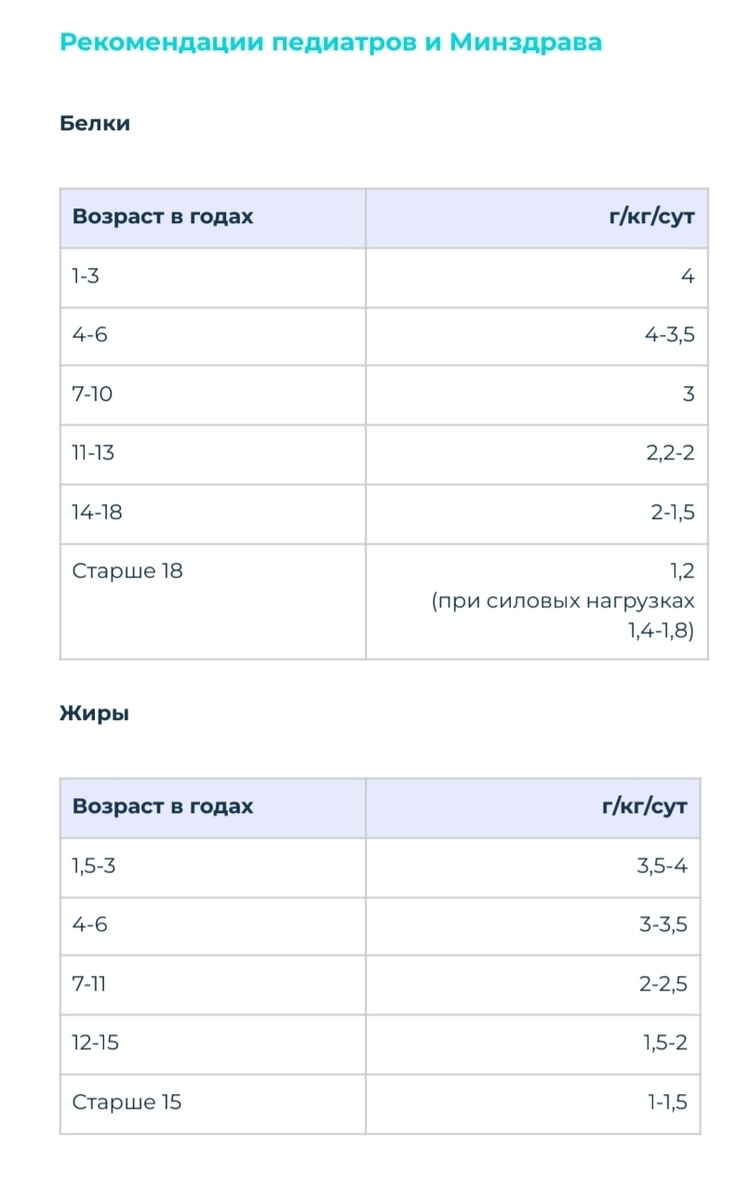Click the Старше 18 row cell
This screenshot has height=1200, width=750.
(x=127, y=572)
